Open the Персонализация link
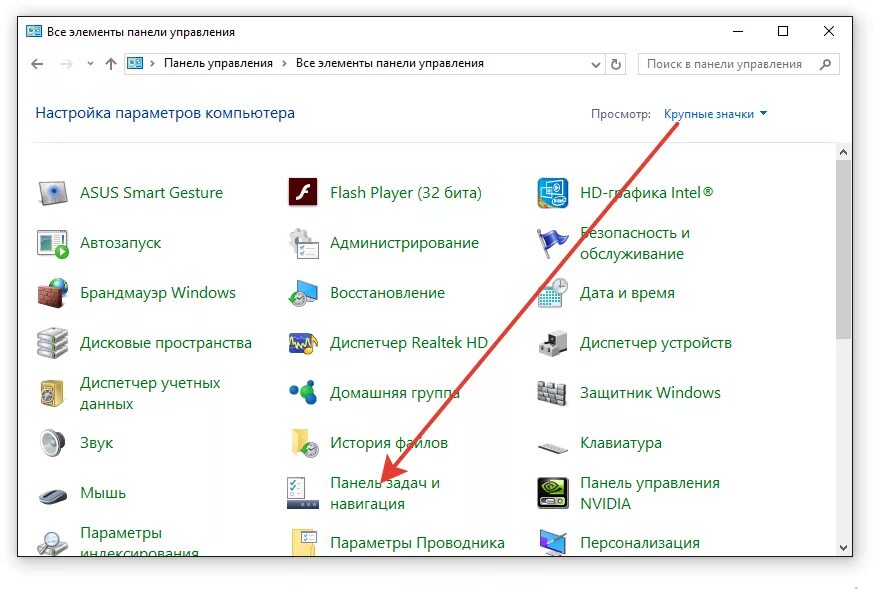The width and height of the screenshot is (874, 589). (x=640, y=543)
